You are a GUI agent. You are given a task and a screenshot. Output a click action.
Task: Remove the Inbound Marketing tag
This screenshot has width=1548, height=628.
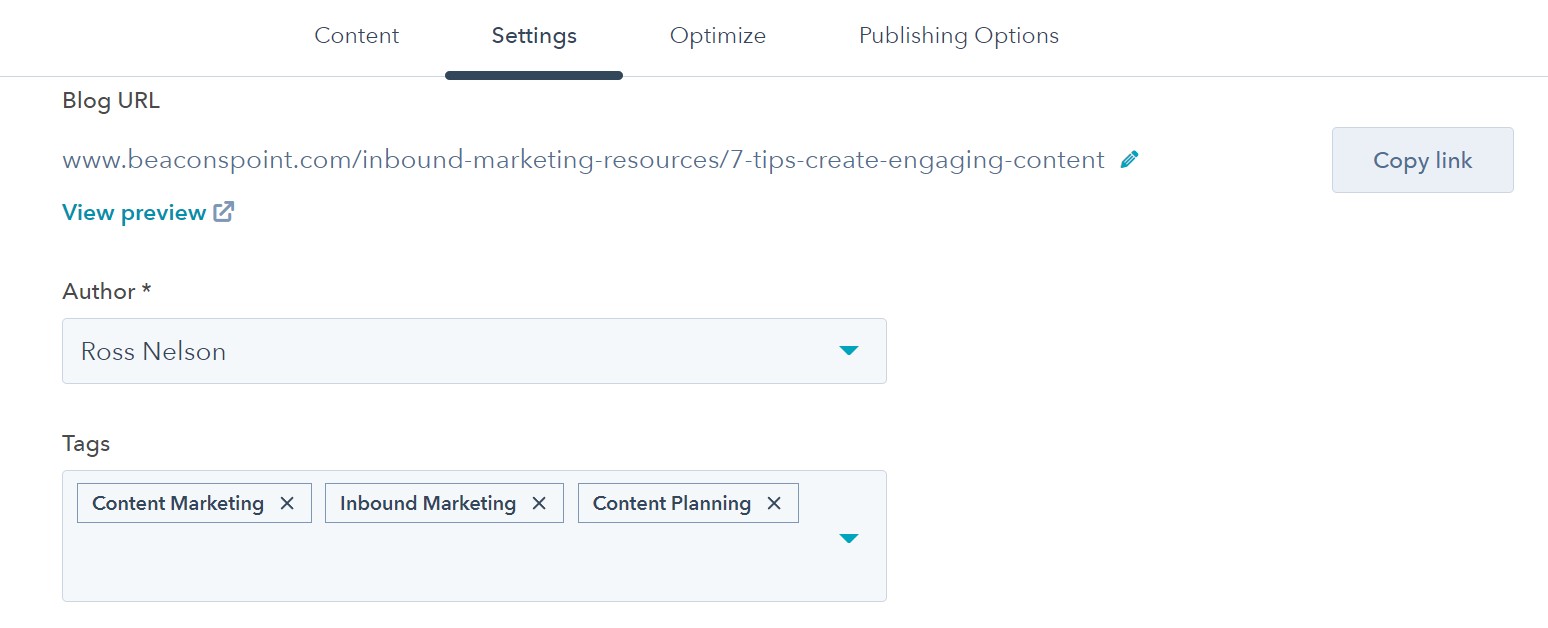click(539, 503)
